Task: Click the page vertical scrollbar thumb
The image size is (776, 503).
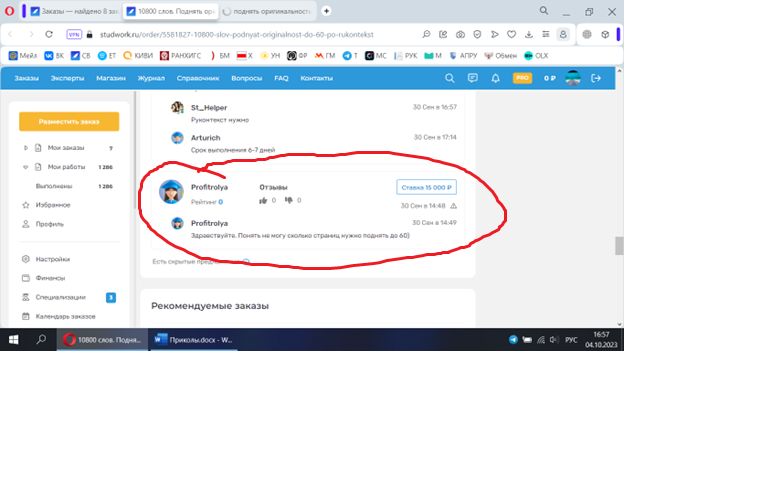Action: click(619, 245)
